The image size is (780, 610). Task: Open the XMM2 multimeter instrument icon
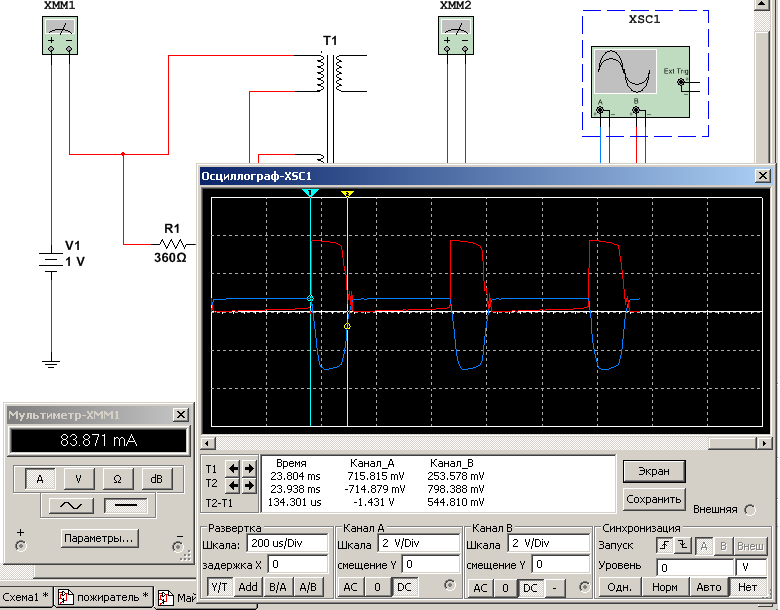pos(456,37)
